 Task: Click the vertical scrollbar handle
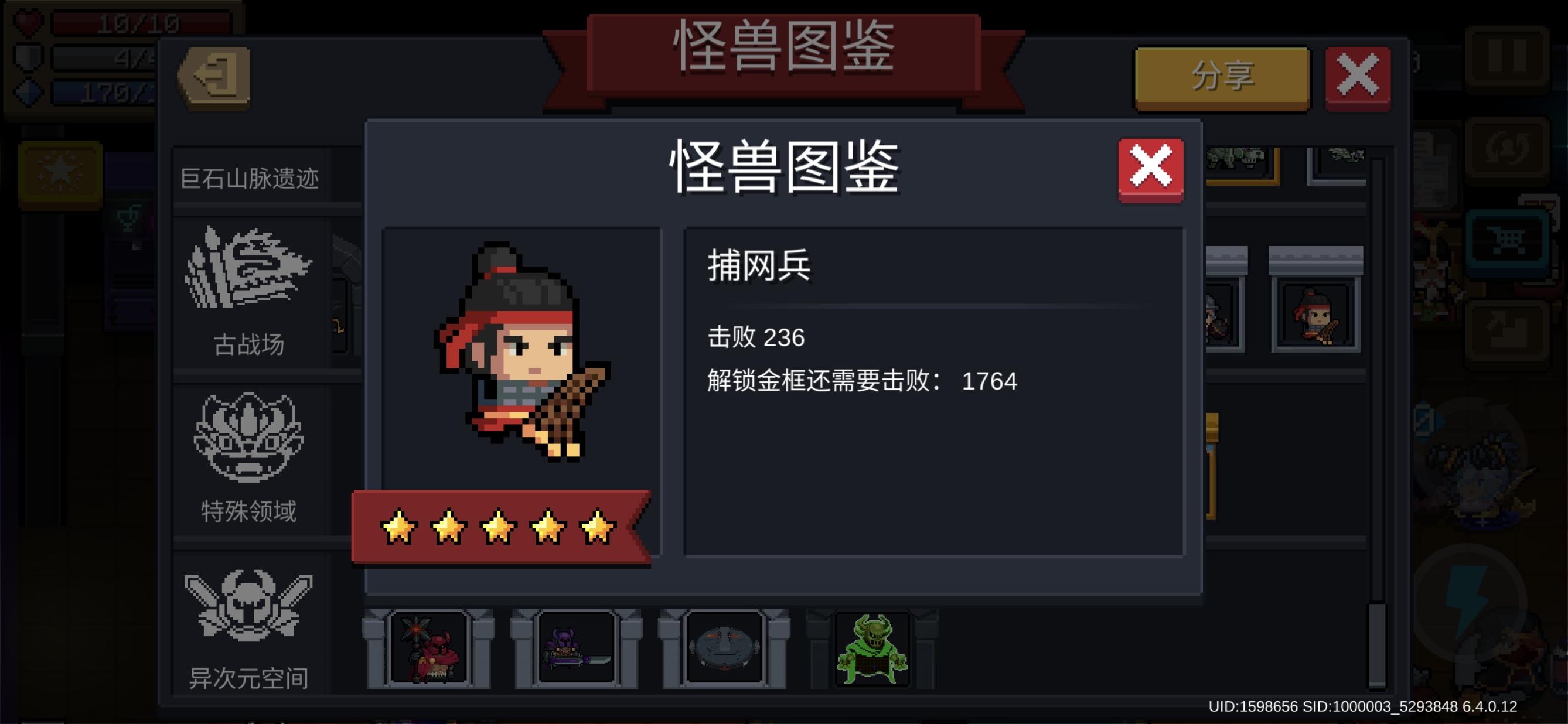pyautogui.click(x=1378, y=646)
